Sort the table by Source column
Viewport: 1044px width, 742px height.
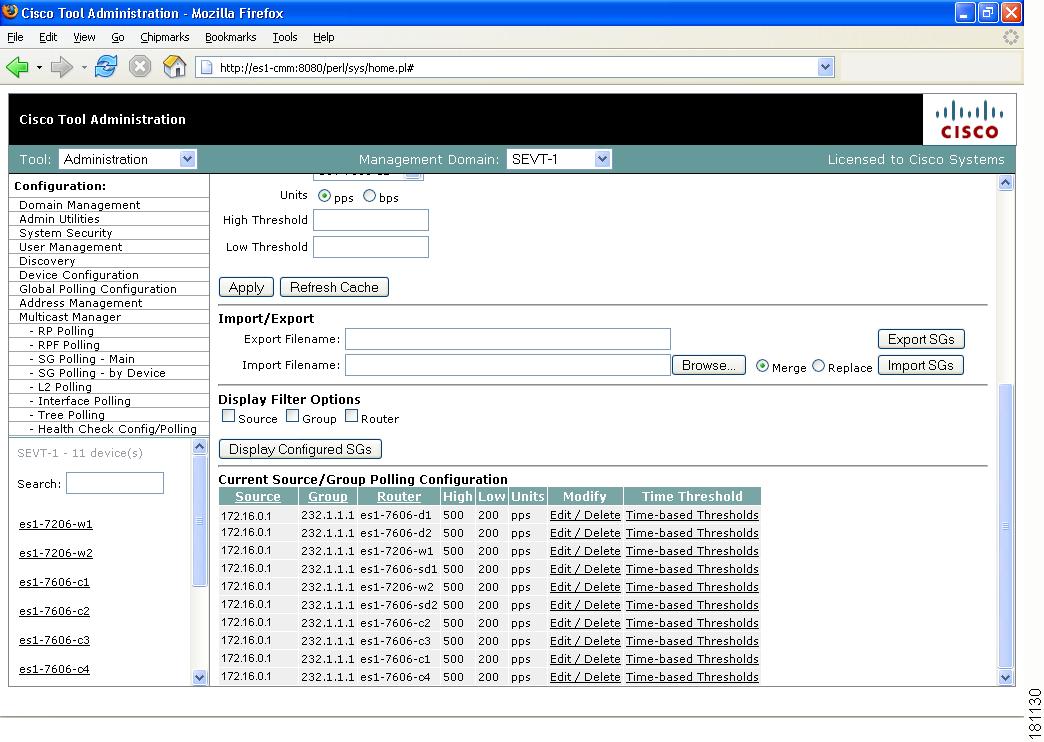click(x=258, y=496)
